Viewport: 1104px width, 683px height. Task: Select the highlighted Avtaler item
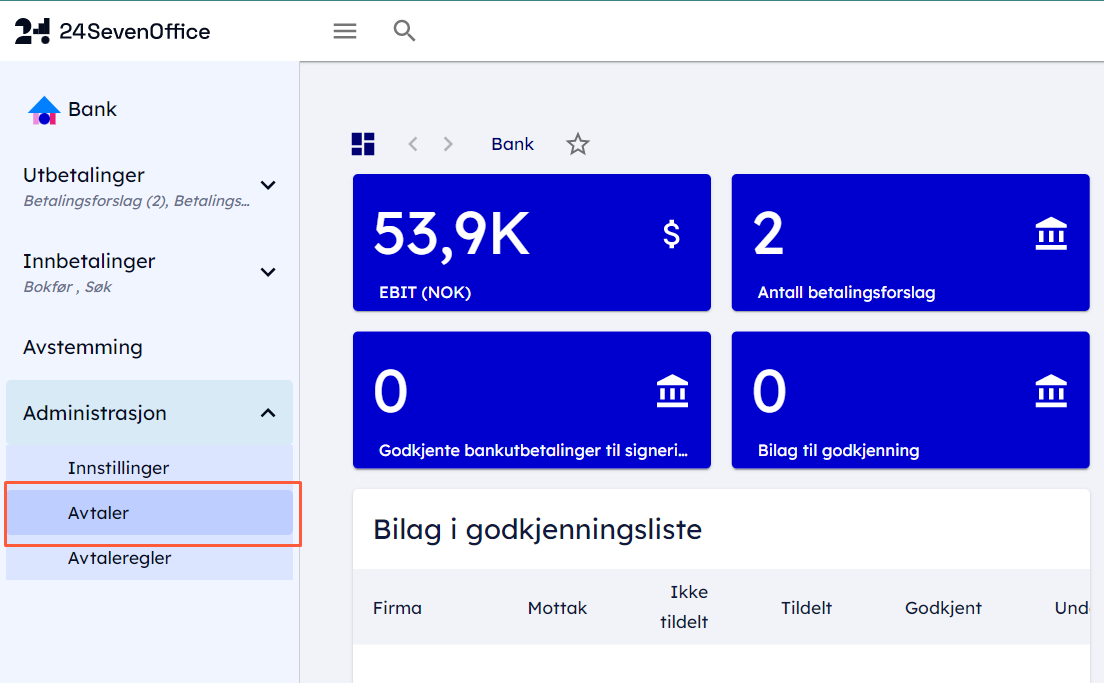pyautogui.click(x=98, y=513)
